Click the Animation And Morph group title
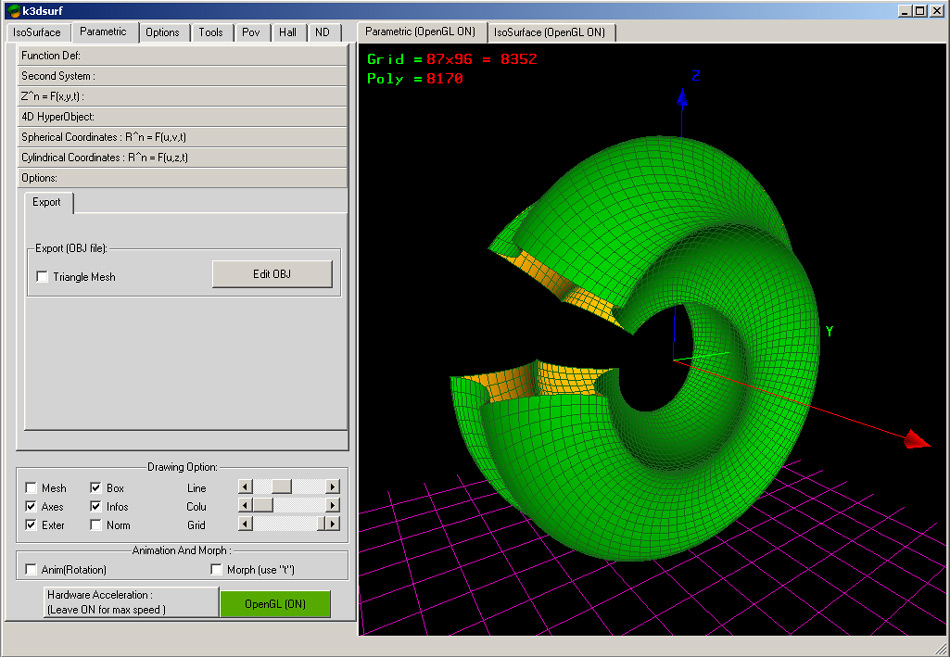 182,550
